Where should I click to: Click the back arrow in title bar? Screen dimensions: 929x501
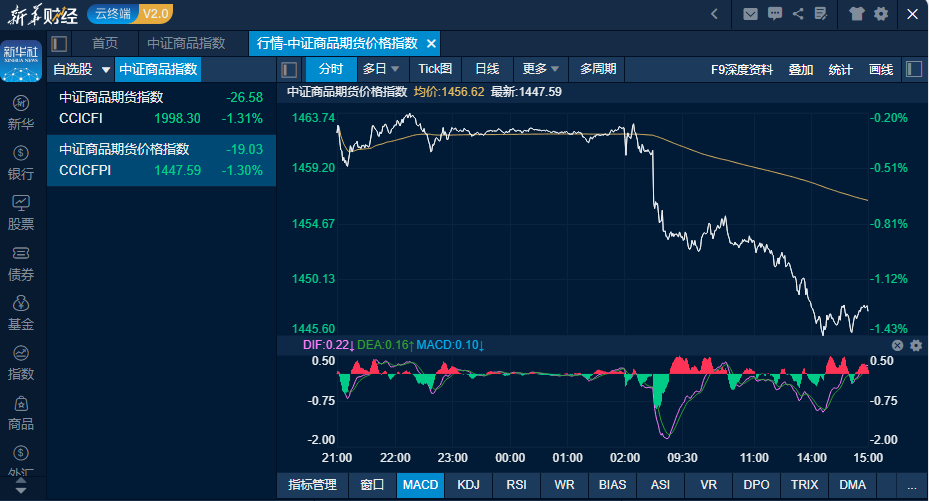tap(714, 14)
